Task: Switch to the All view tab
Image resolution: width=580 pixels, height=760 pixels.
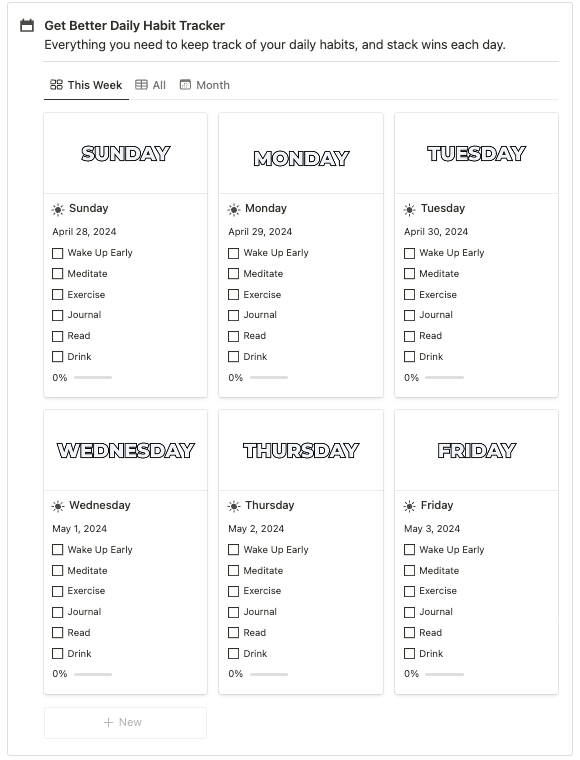Action: [x=150, y=85]
